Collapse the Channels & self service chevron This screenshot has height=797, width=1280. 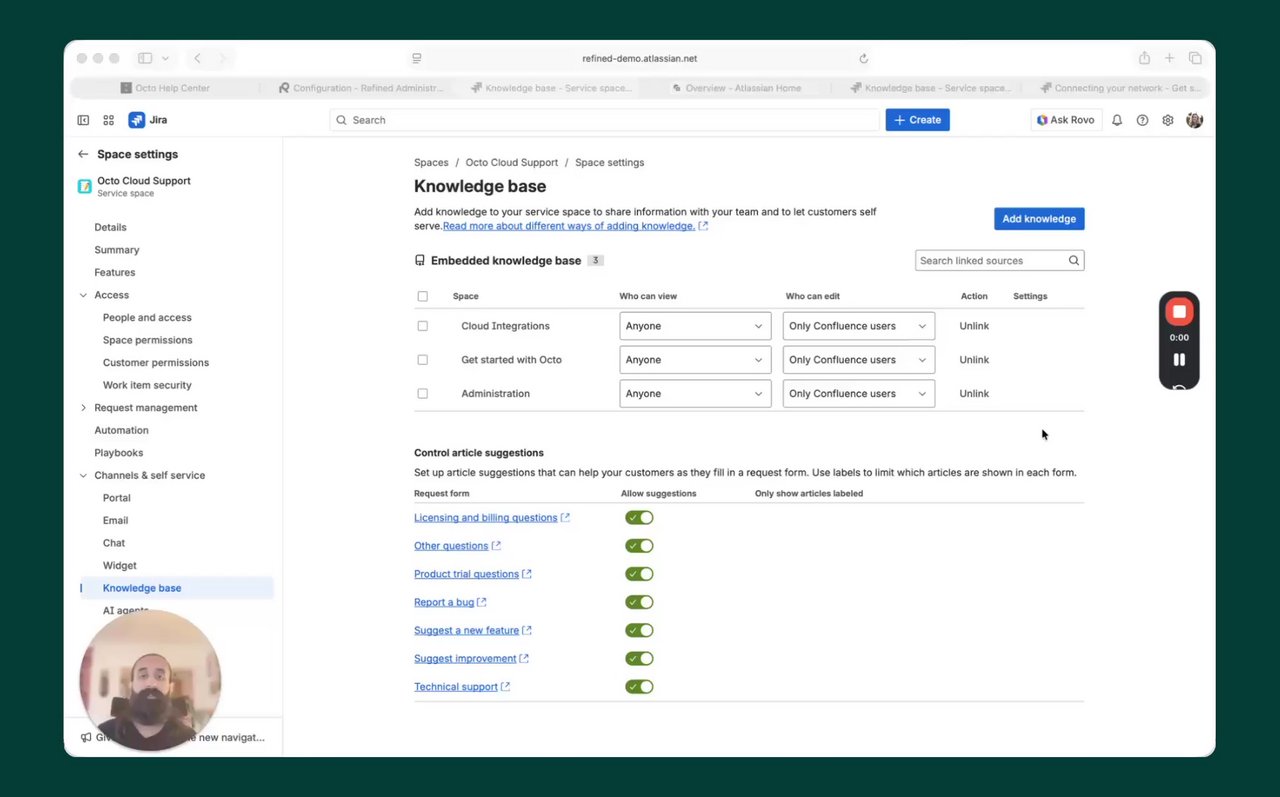[x=83, y=476]
